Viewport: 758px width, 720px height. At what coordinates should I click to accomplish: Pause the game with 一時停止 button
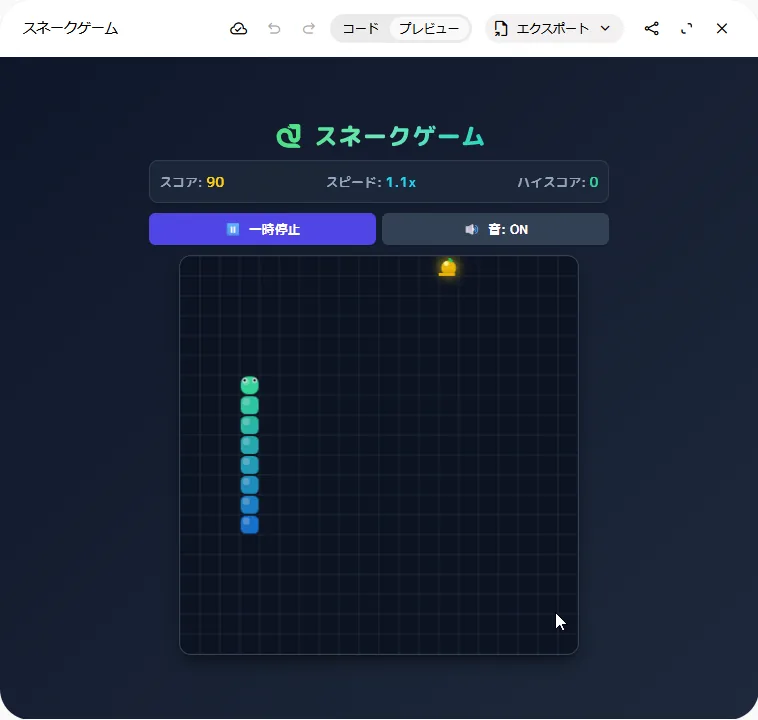[262, 229]
